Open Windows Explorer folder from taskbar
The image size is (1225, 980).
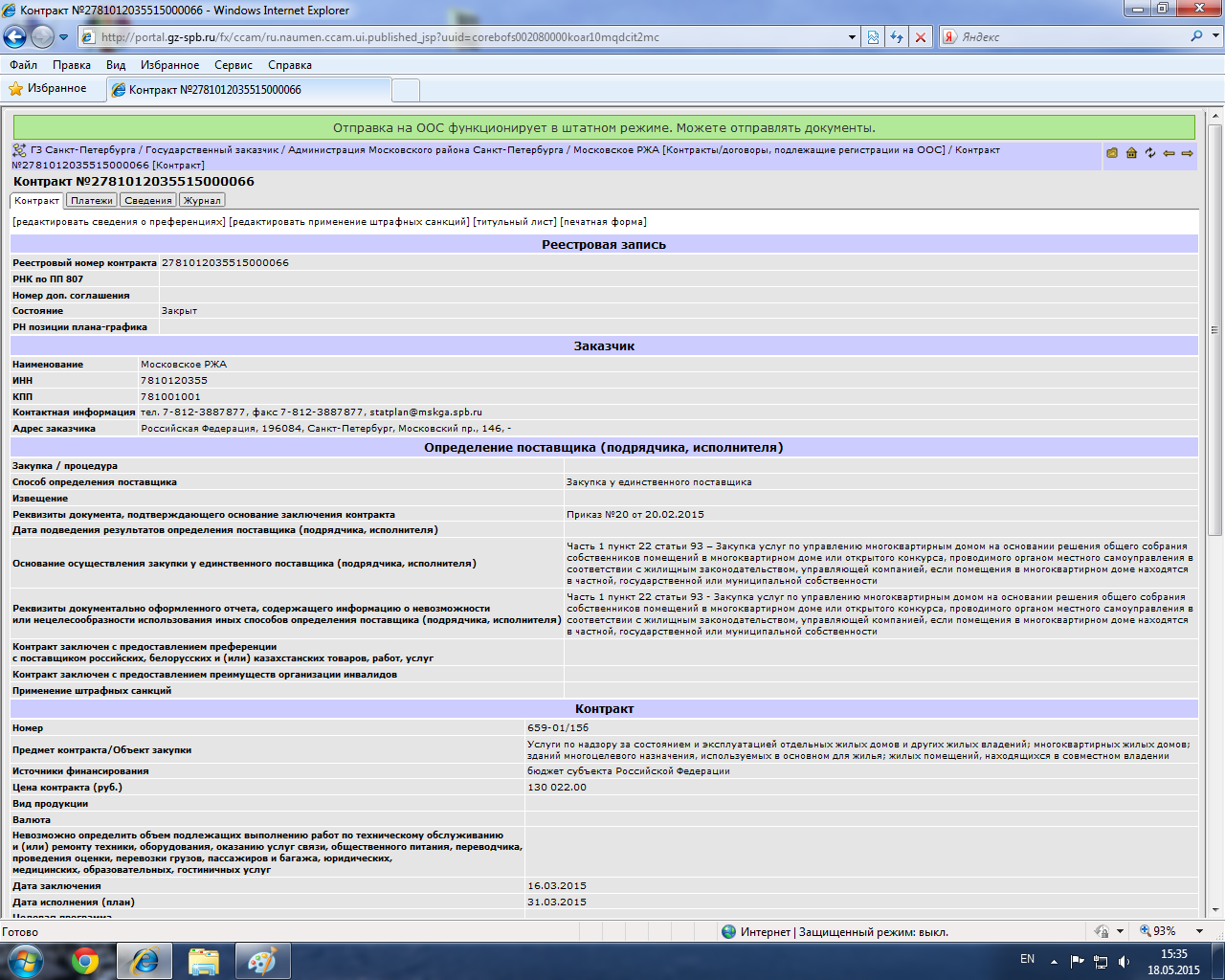pyautogui.click(x=204, y=961)
